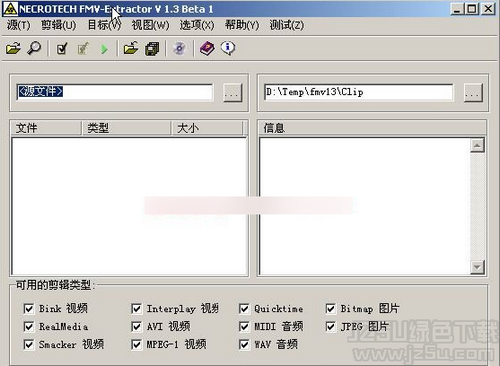Click the <源文件> source input field
The image size is (500, 366).
115,92
